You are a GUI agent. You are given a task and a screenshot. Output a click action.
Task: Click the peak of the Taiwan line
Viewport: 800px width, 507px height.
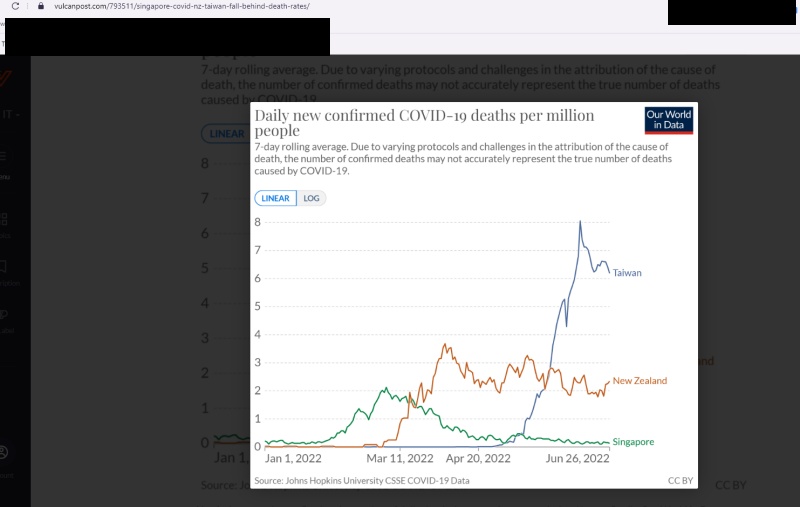point(580,222)
